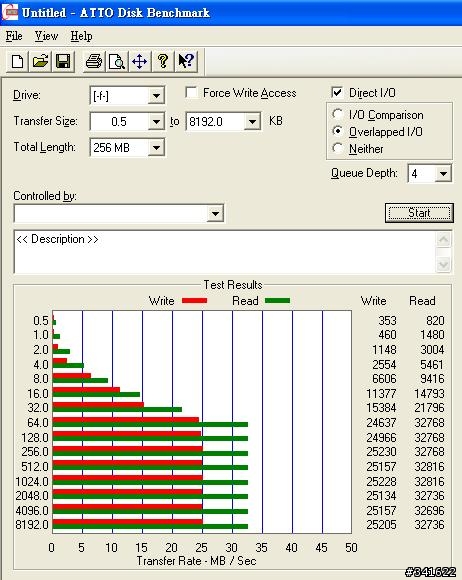Expand the Drive dropdown list
Screen dimensions: 462x580
(156, 96)
